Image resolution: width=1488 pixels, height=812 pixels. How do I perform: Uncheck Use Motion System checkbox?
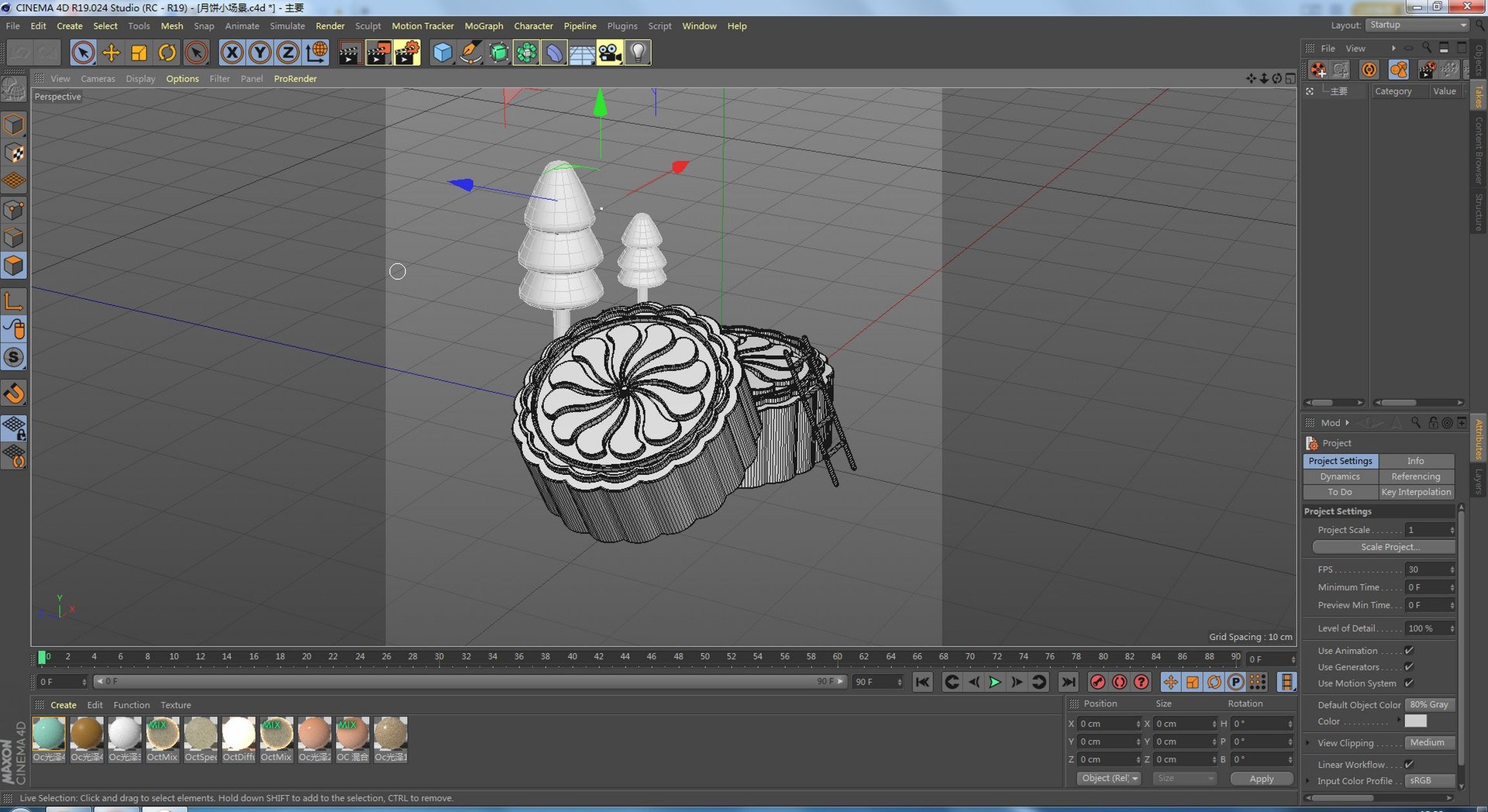tap(1409, 683)
